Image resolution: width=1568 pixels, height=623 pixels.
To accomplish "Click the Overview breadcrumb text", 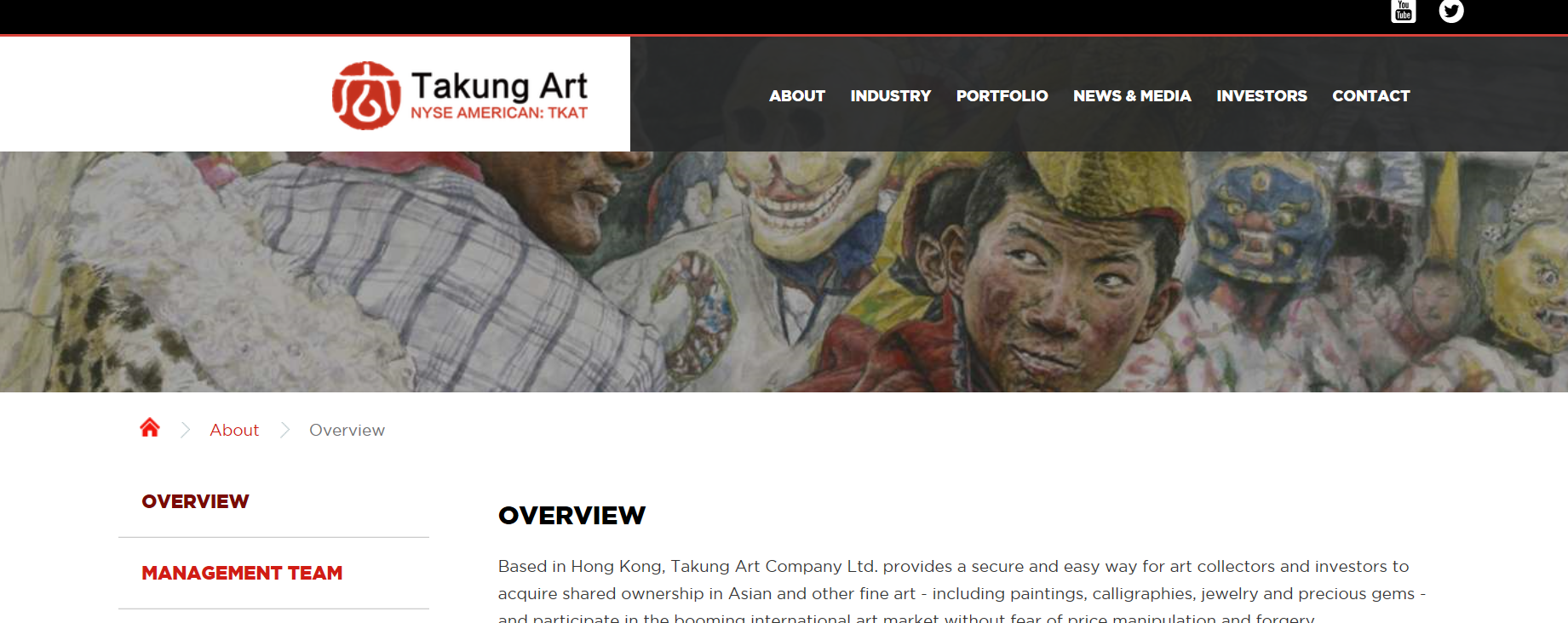I will tap(347, 430).
